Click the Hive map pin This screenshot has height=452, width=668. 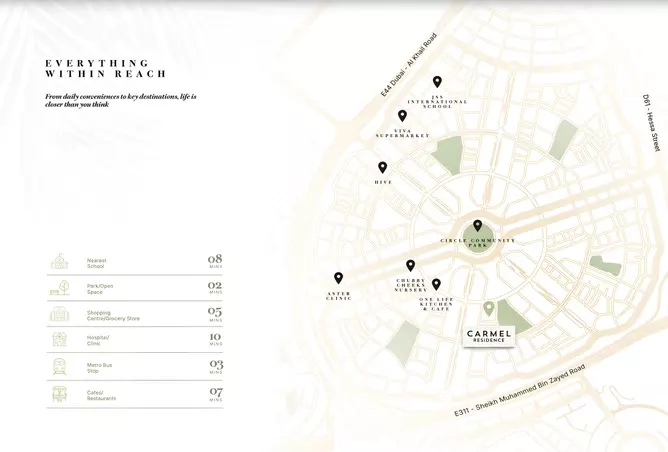point(382,168)
